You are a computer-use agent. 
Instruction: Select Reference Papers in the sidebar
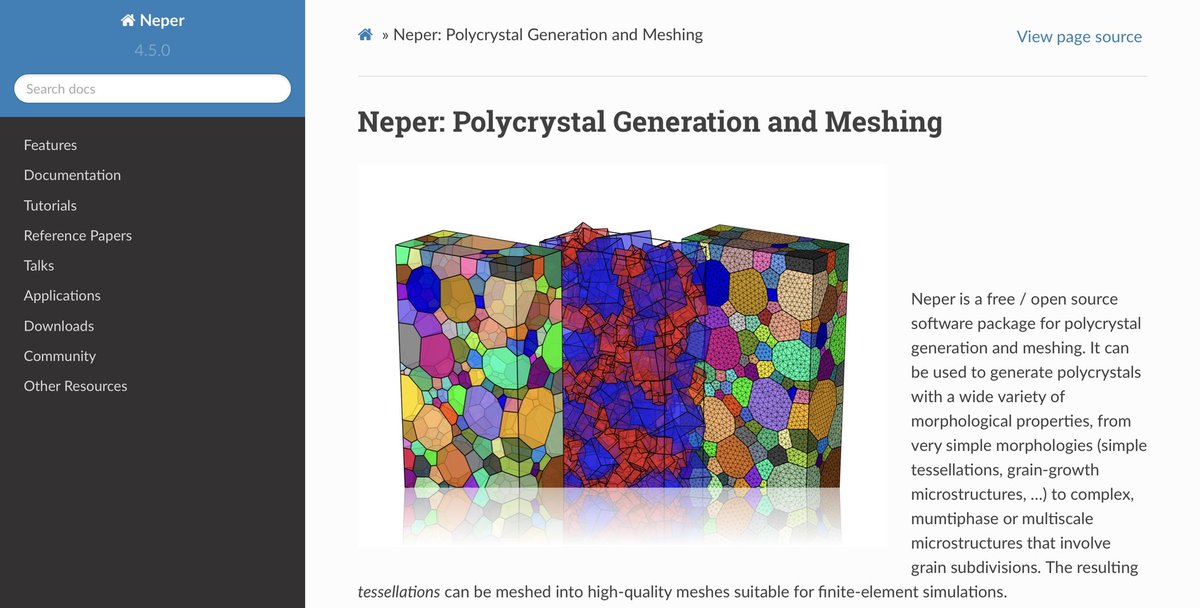78,235
